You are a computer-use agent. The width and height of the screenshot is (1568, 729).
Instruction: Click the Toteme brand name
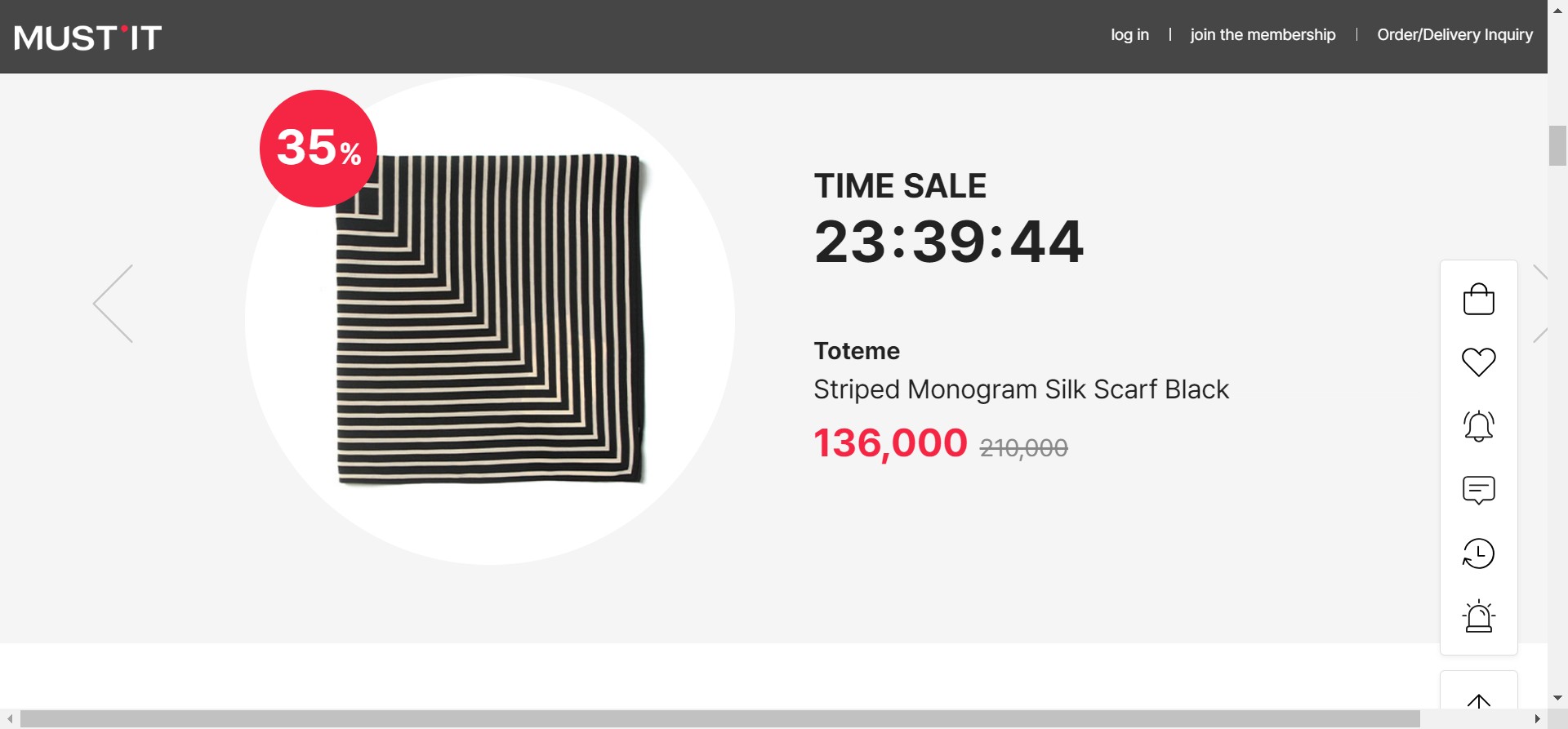(857, 351)
